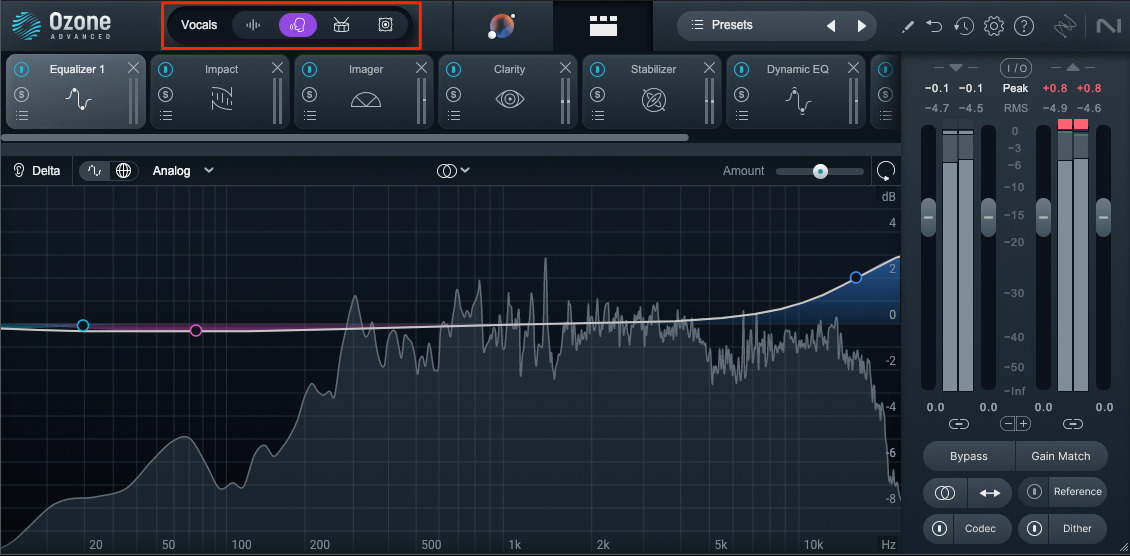The image size is (1130, 556).
Task: Open the Analog EQ mode dropdown
Action: click(x=183, y=171)
